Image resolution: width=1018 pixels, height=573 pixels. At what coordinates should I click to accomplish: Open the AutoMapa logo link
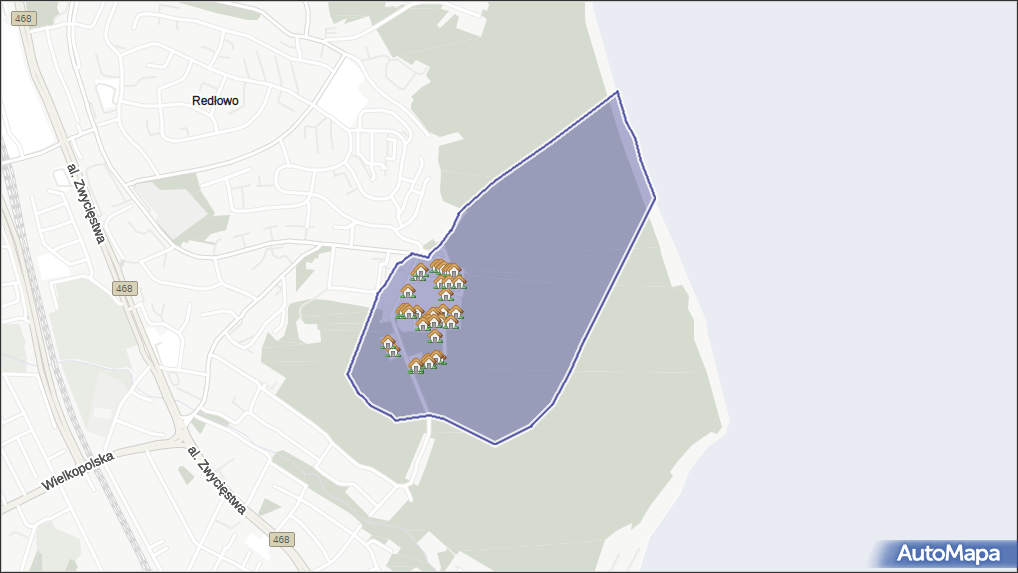947,553
